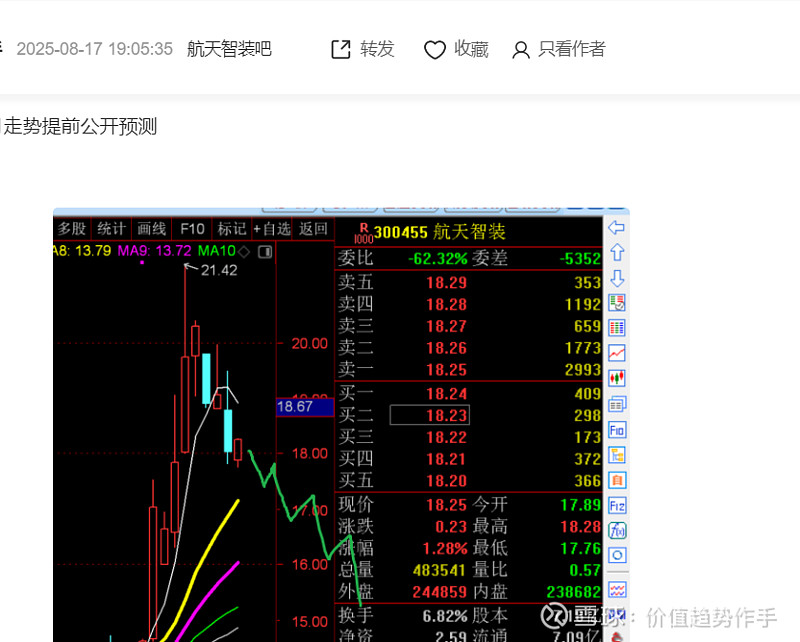This screenshot has width=800, height=642.
Task: Click the 换手 value 6.82%
Action: (x=444, y=615)
